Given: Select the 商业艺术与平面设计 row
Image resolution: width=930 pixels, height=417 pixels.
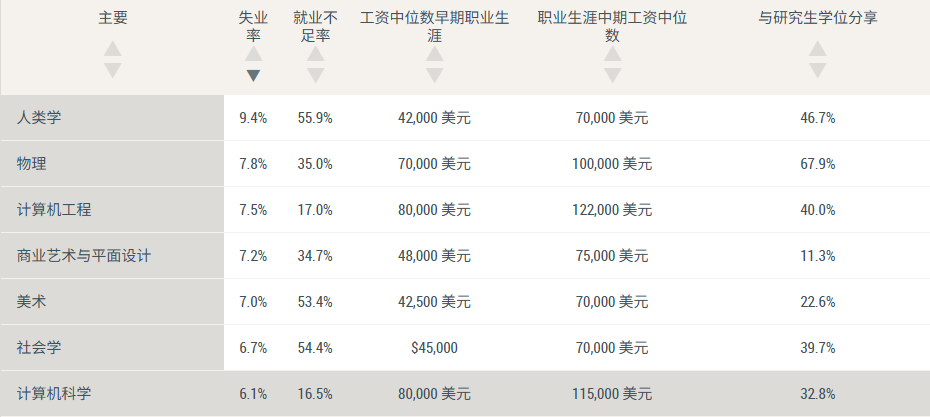Looking at the screenshot, I should pyautogui.click(x=84, y=256).
